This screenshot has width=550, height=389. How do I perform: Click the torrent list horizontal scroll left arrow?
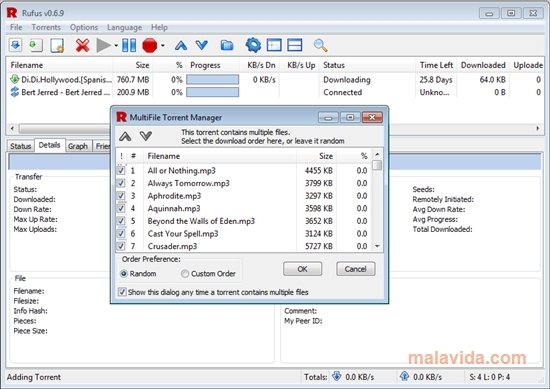tap(12, 128)
